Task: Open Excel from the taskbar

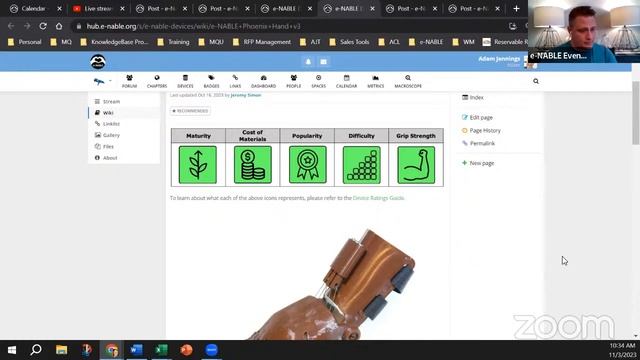Action: 161,350
